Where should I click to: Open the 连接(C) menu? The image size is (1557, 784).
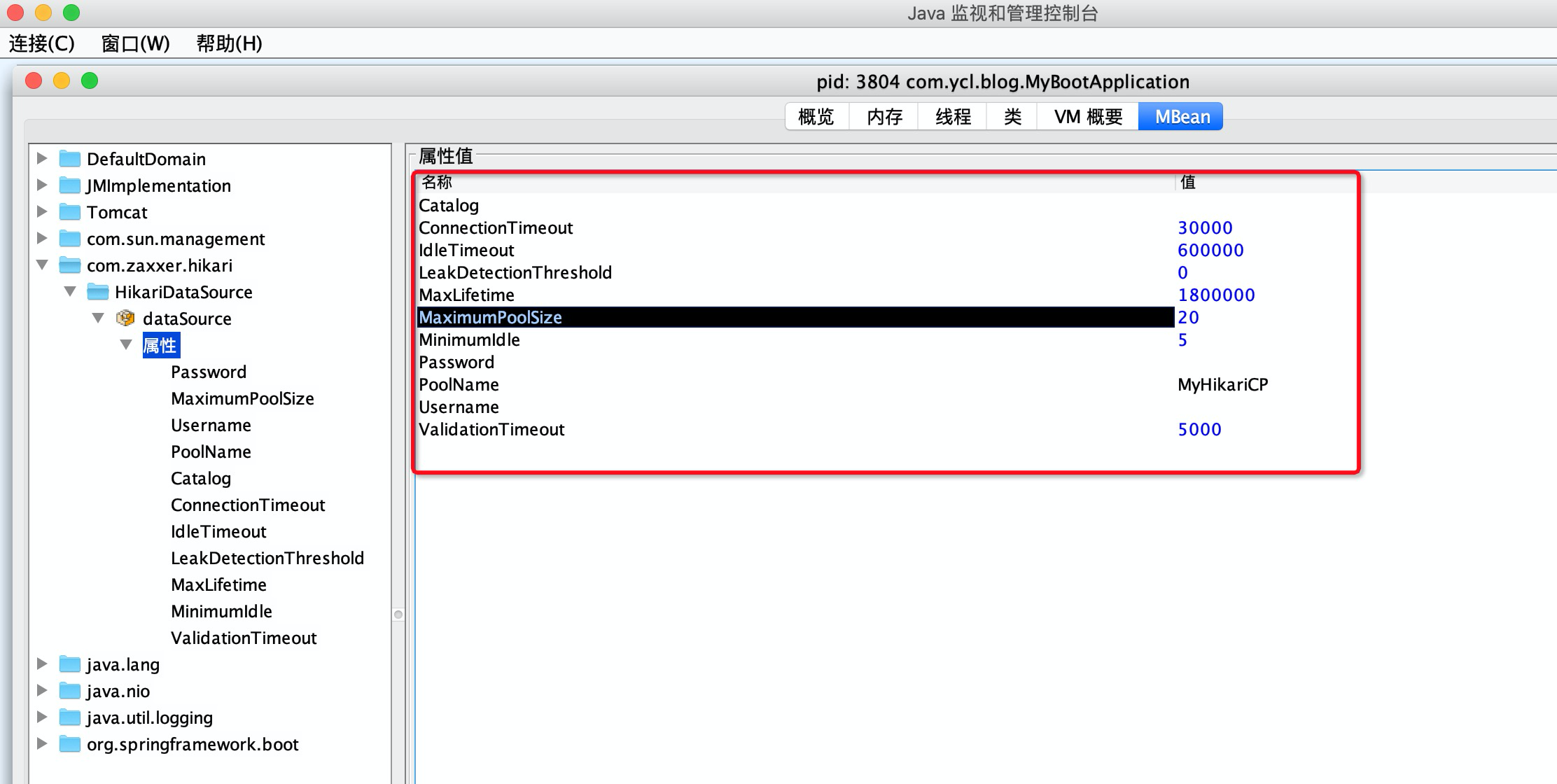click(x=42, y=43)
